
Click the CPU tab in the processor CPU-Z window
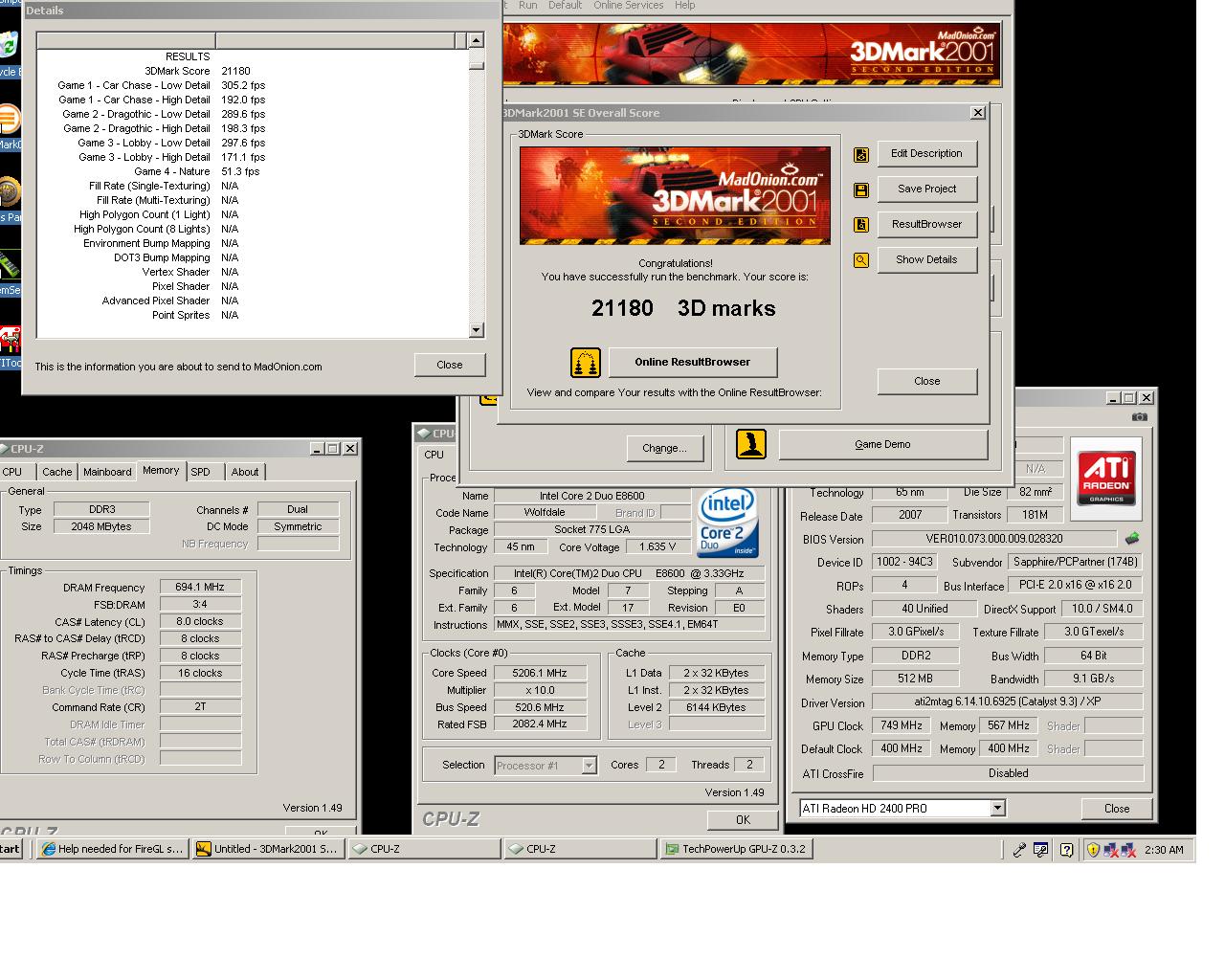434,456
